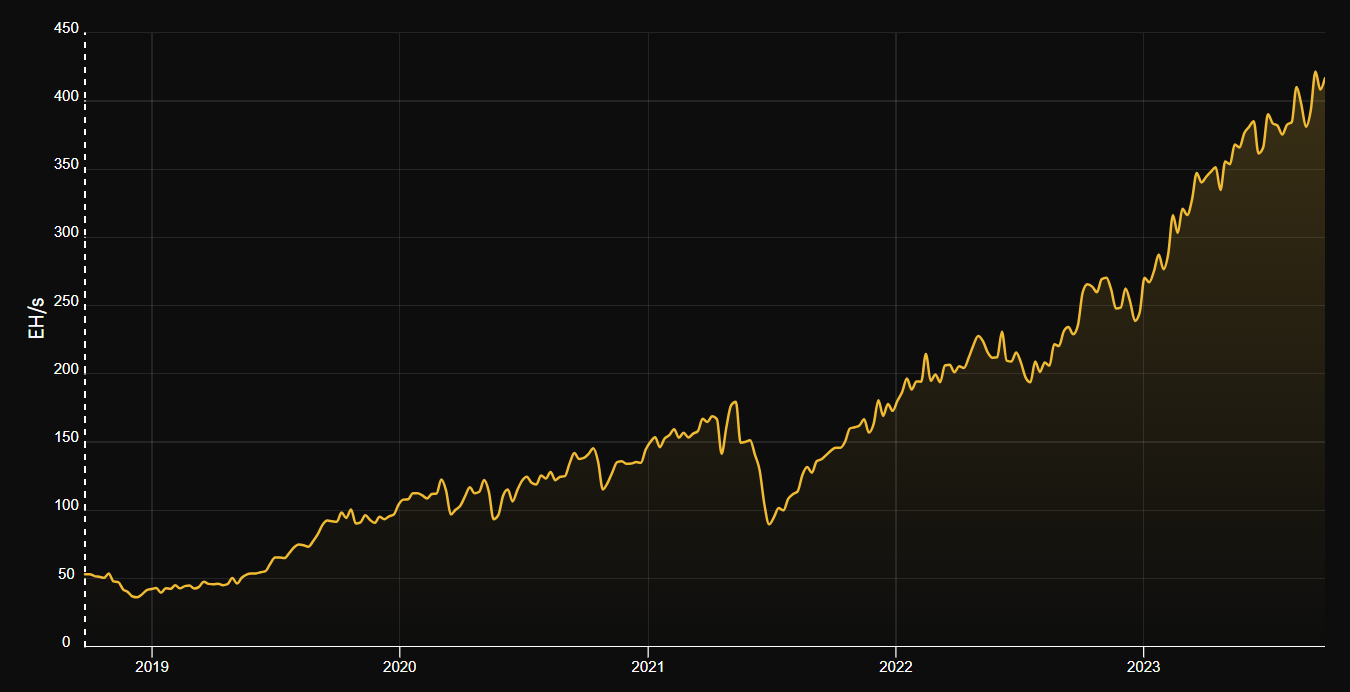Click the 350 y-axis value

coord(66,165)
